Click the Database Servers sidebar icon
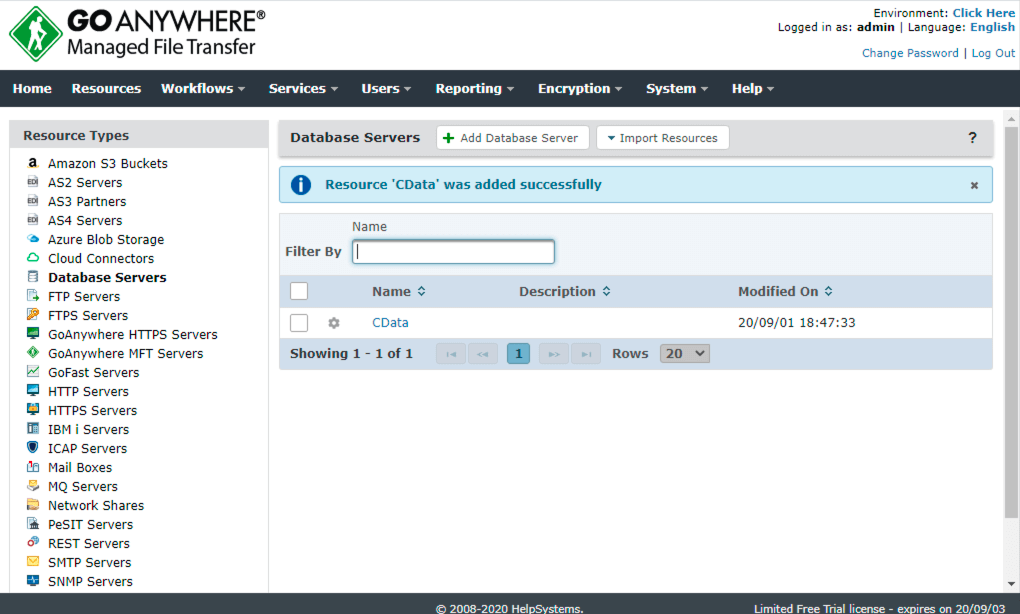This screenshot has width=1020, height=614. point(33,276)
